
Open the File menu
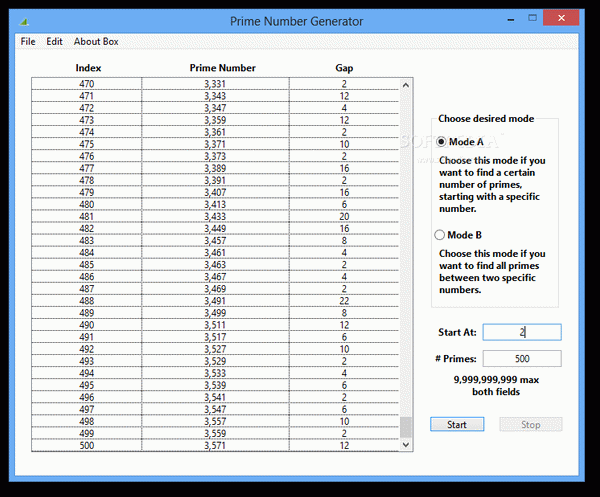(x=28, y=42)
